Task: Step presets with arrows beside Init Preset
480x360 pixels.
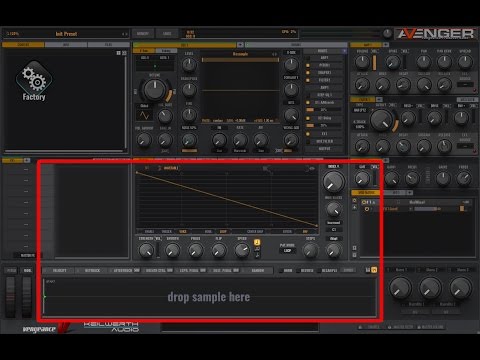Action: coord(124,34)
